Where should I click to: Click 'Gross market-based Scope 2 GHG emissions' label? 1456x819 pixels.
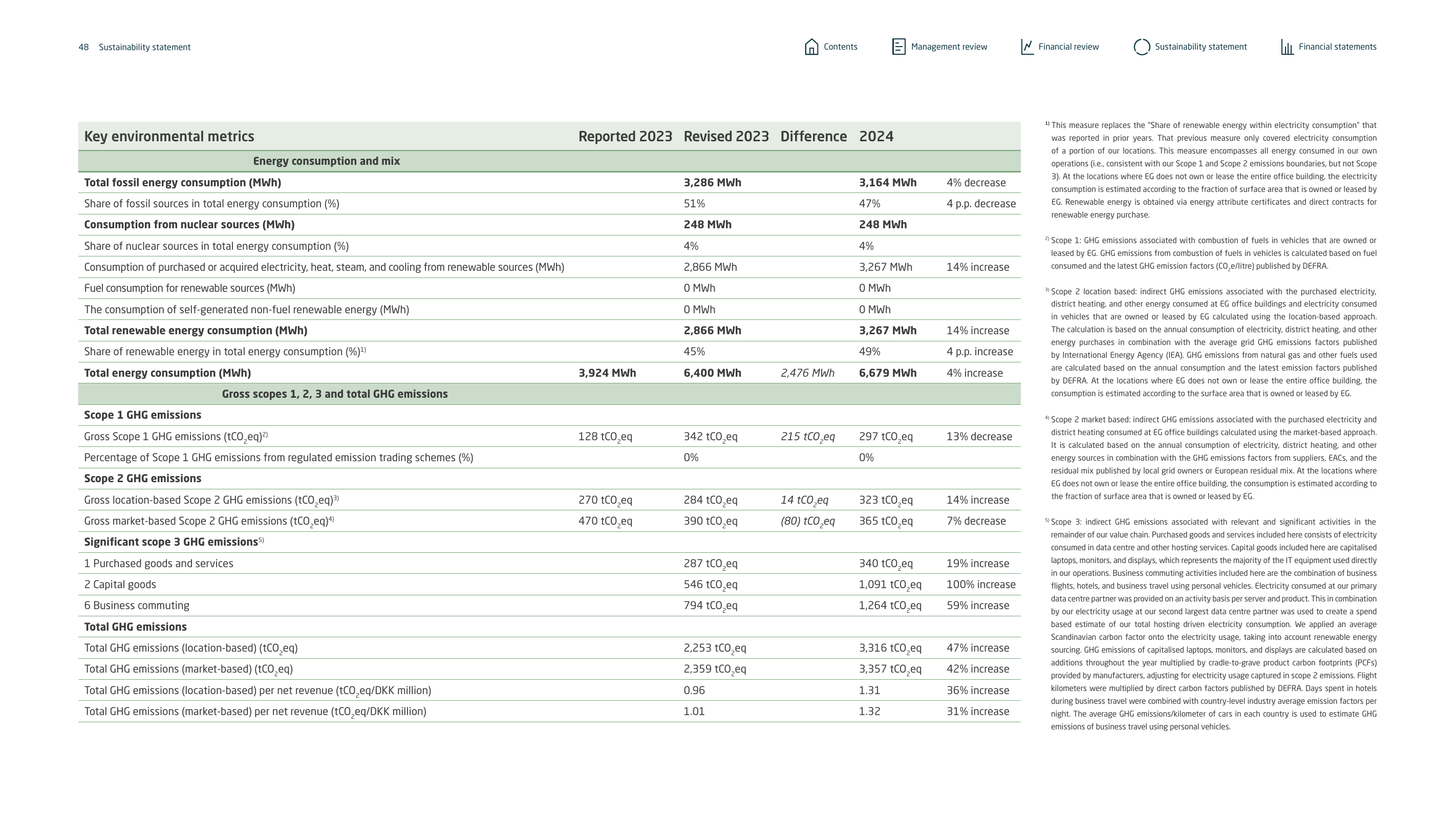[209, 521]
